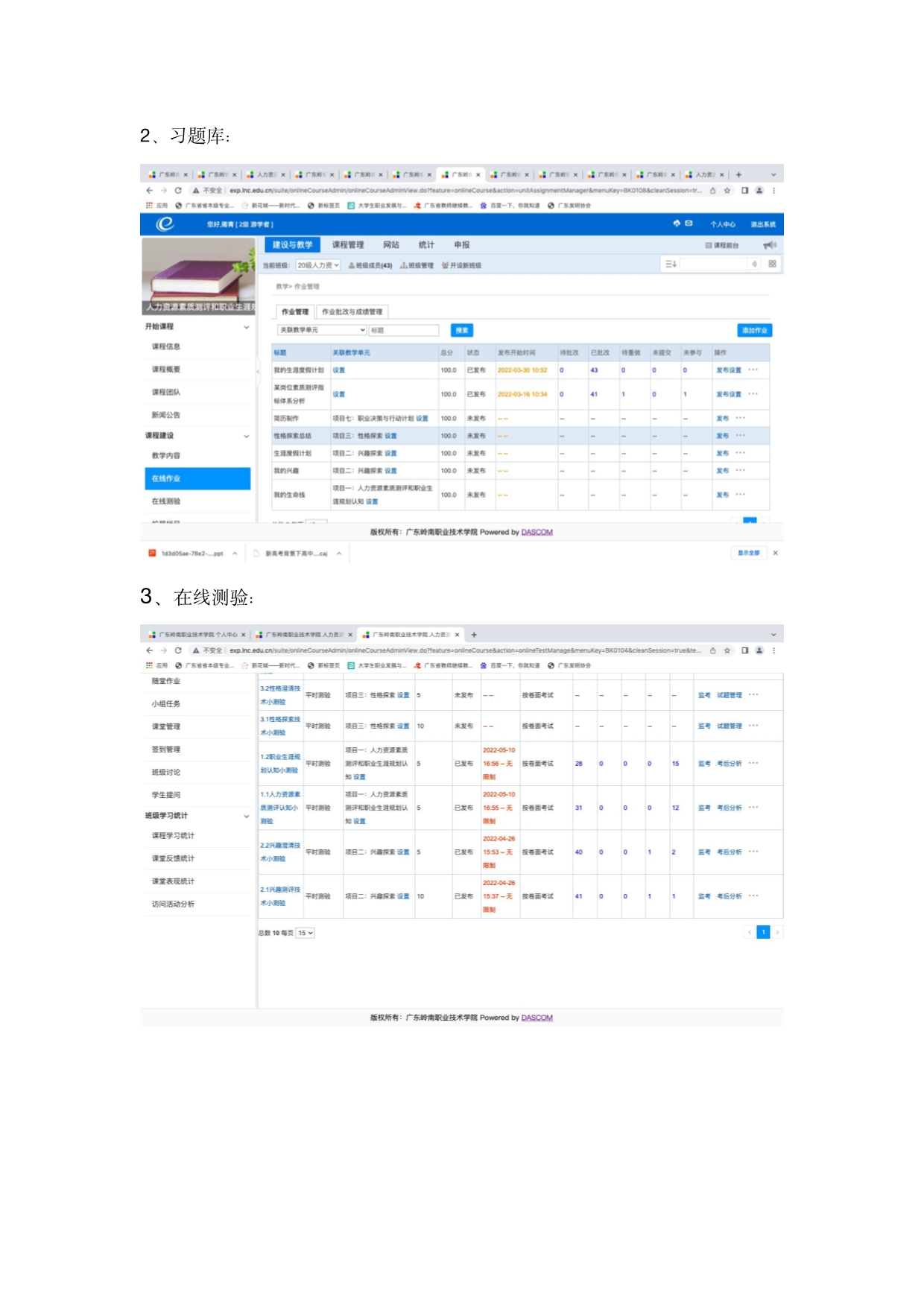Click the 添加作业 add assignment button
Screen dimensions: 924x1306
[x=754, y=330]
